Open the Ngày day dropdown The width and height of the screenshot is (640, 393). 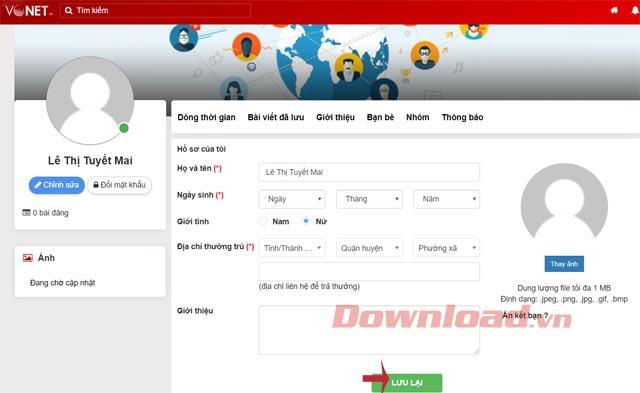click(x=292, y=199)
